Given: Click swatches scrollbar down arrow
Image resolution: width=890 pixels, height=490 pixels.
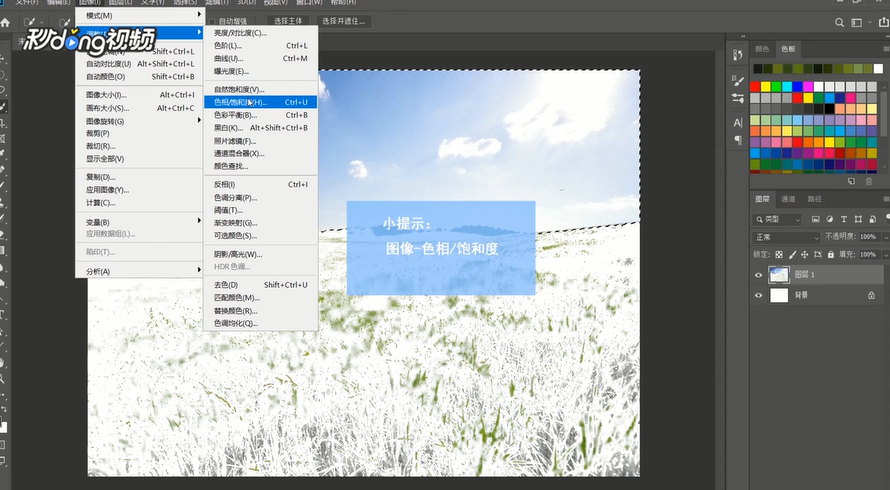Looking at the screenshot, I should pos(885,167).
